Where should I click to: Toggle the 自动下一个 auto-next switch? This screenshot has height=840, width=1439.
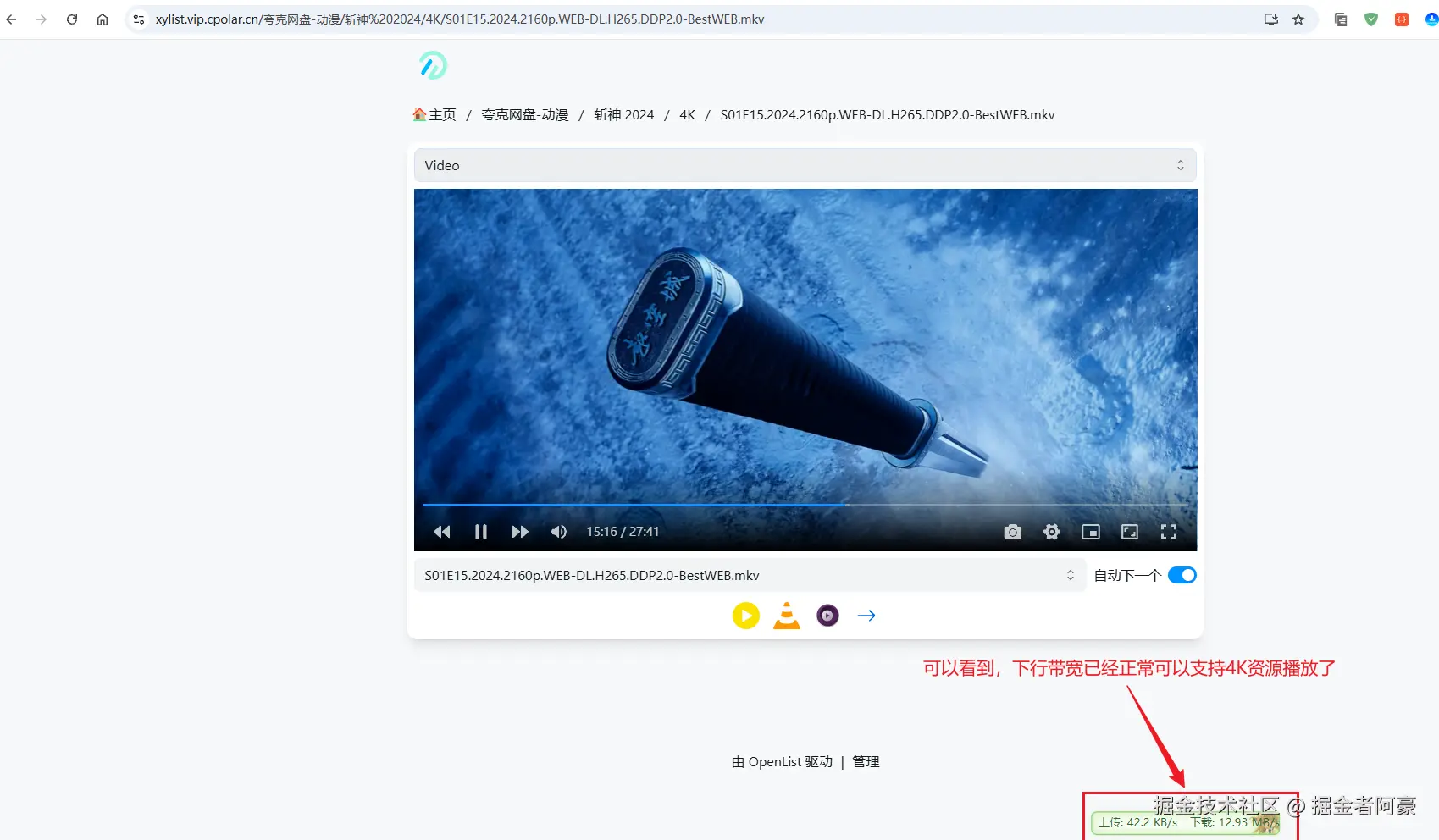[1182, 576]
